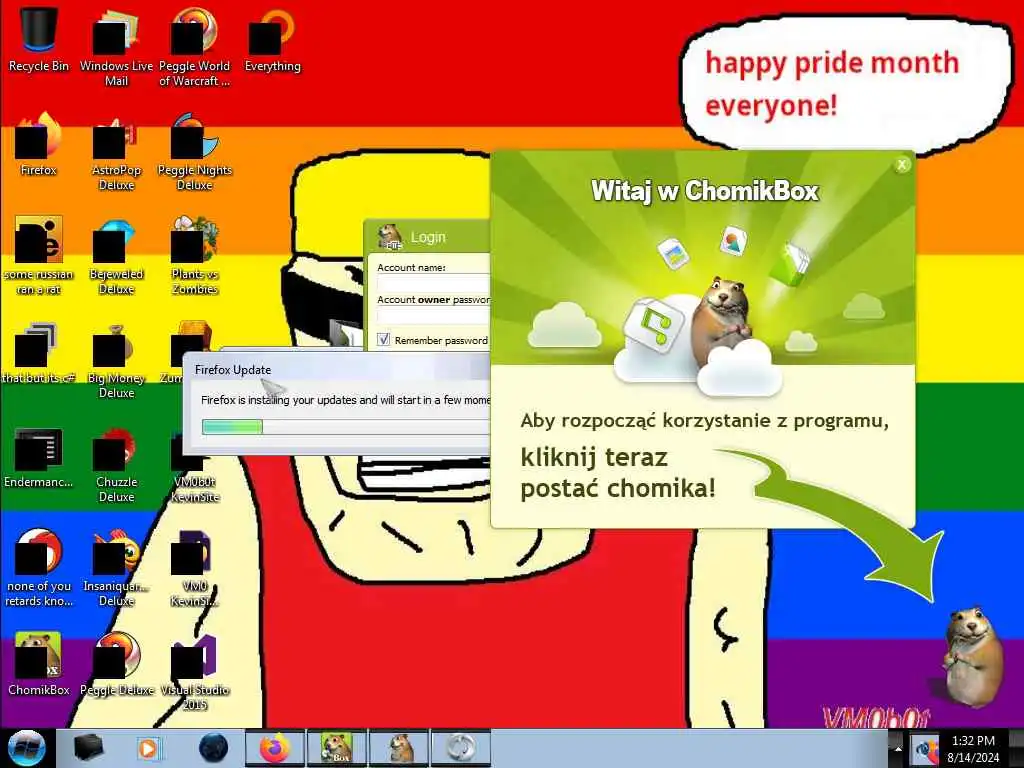Open Peggle World of Warcraft shortcut
The width and height of the screenshot is (1024, 768).
point(195,46)
